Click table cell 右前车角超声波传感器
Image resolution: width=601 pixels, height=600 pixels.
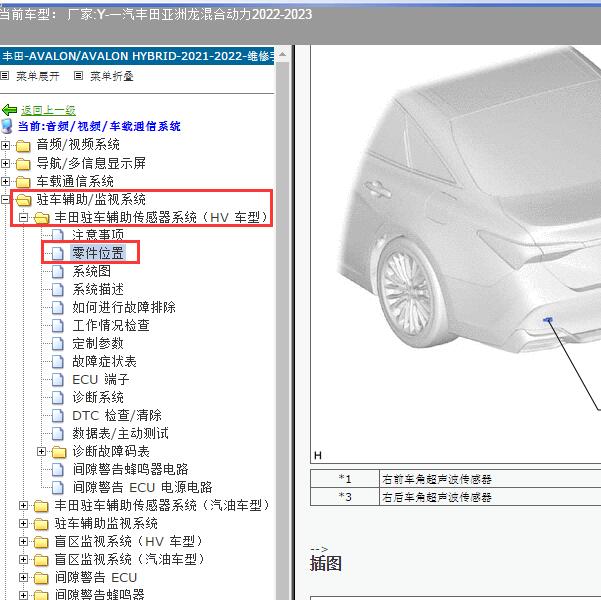(490, 479)
